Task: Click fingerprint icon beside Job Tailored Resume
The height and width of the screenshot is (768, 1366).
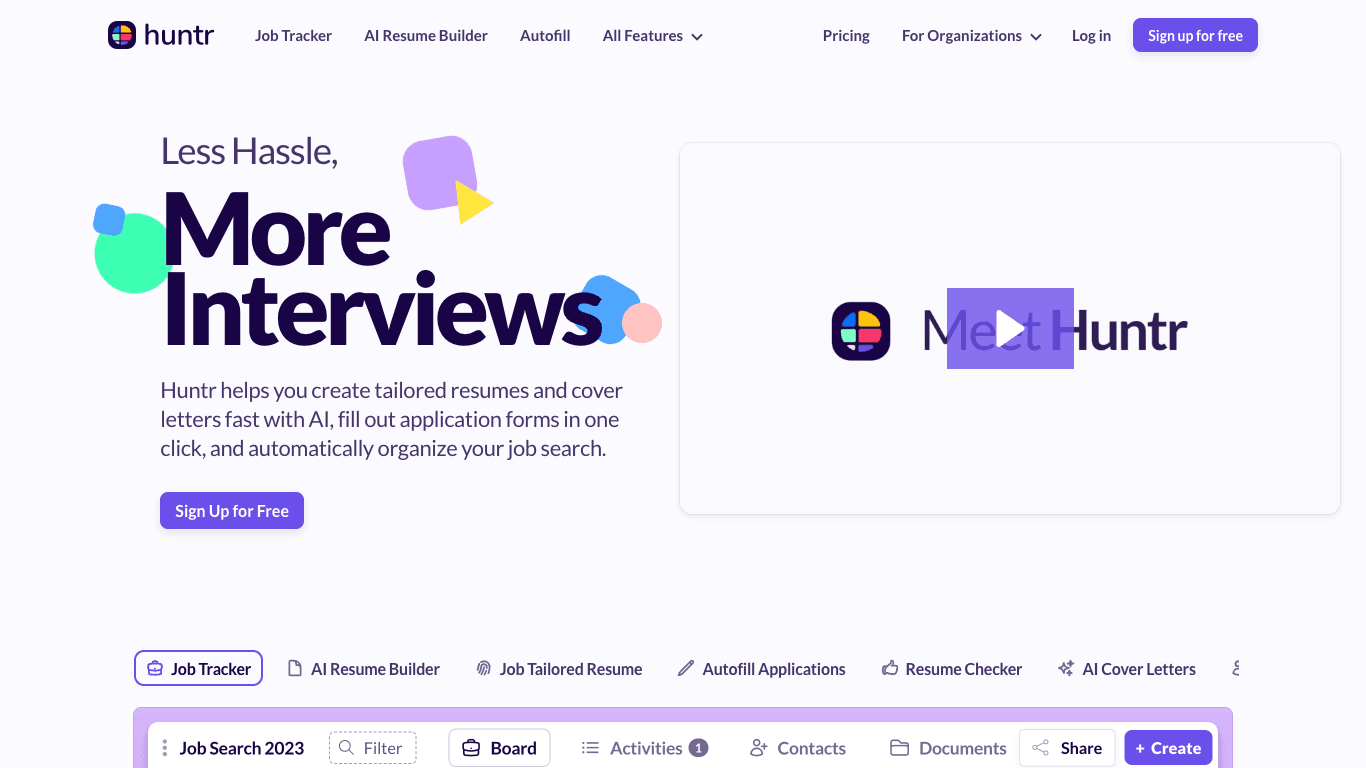Action: (x=484, y=669)
